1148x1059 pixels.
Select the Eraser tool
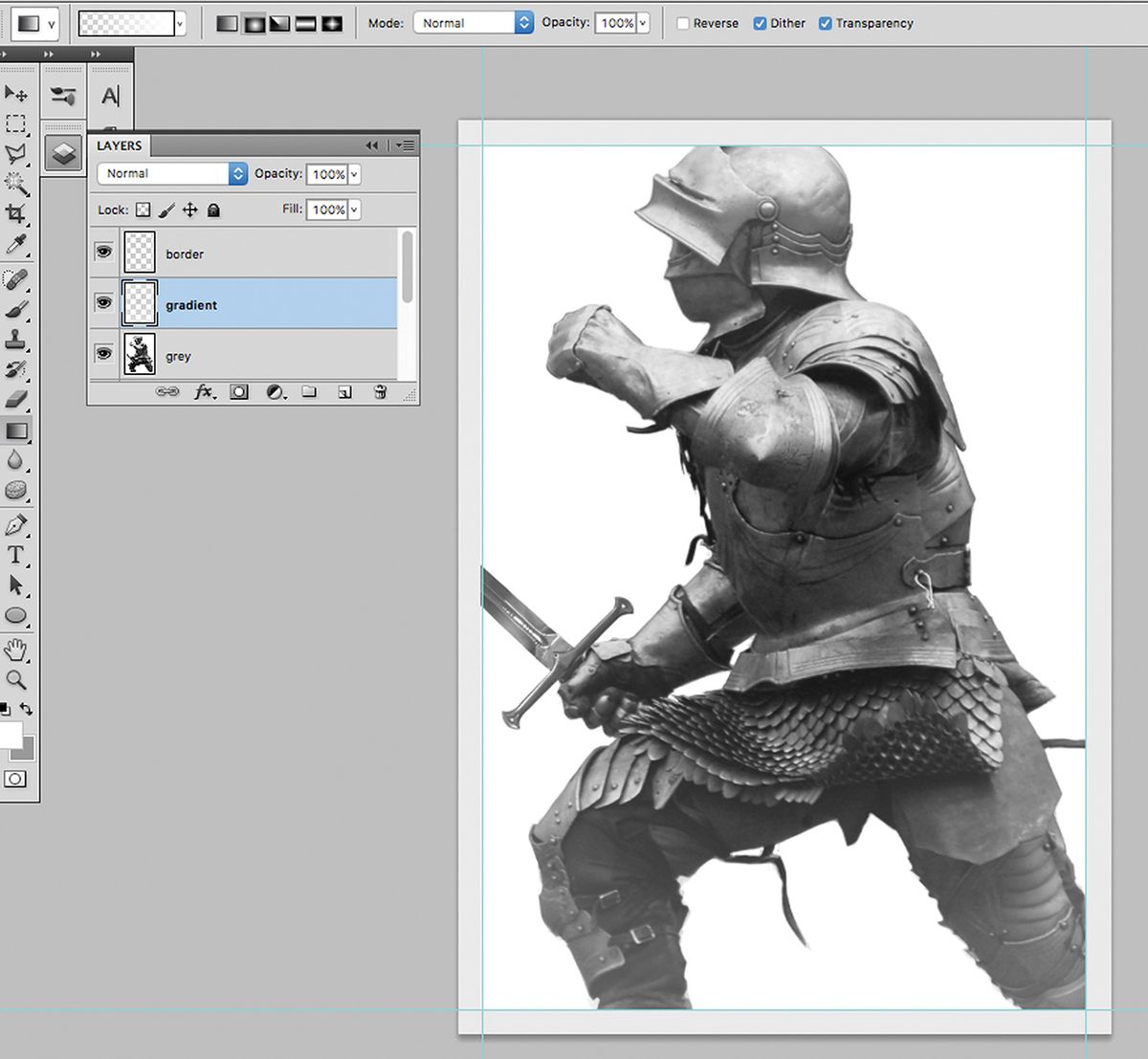pyautogui.click(x=15, y=399)
